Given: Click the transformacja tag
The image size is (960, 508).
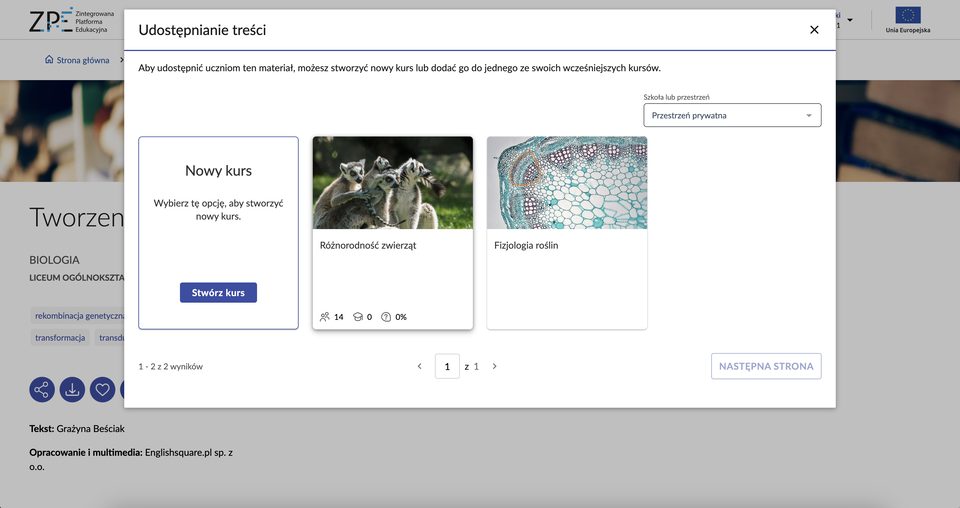Looking at the screenshot, I should pos(60,338).
